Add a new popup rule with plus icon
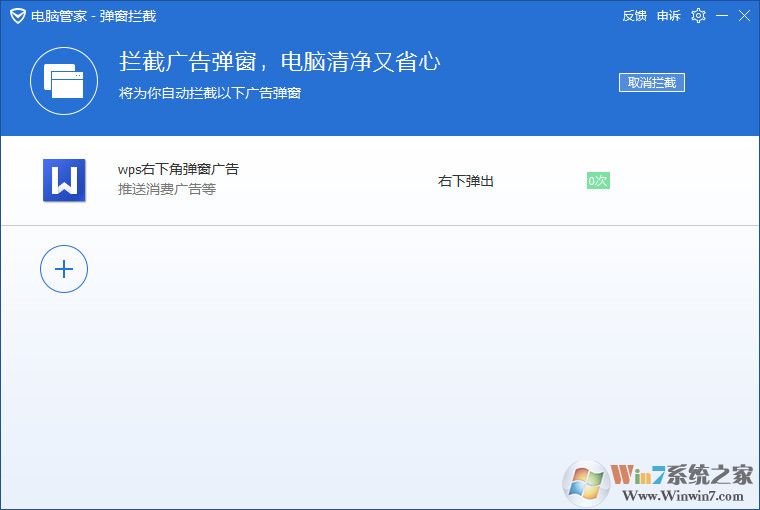760x510 pixels. 64,269
